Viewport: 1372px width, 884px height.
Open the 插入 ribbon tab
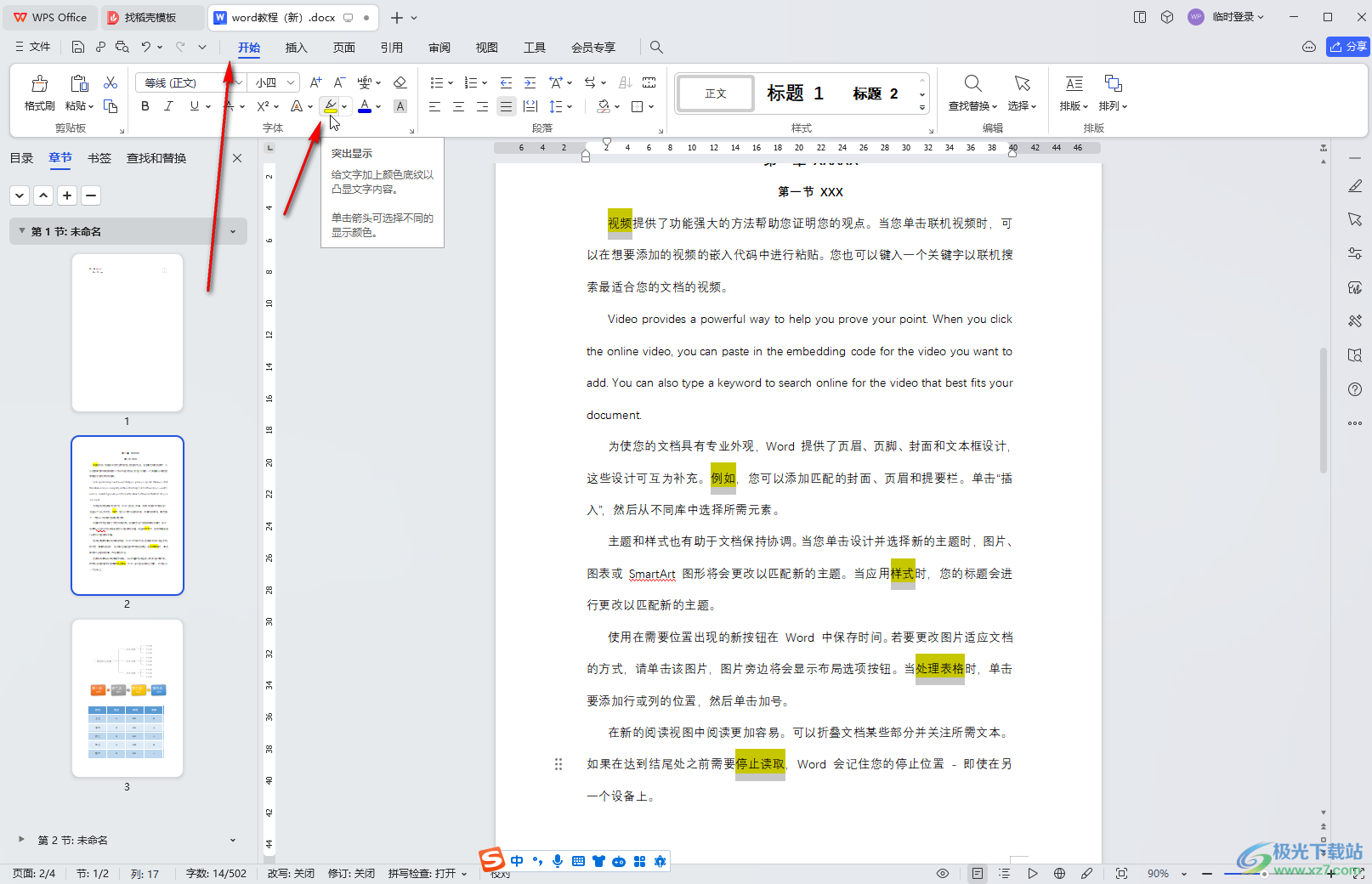tap(296, 48)
